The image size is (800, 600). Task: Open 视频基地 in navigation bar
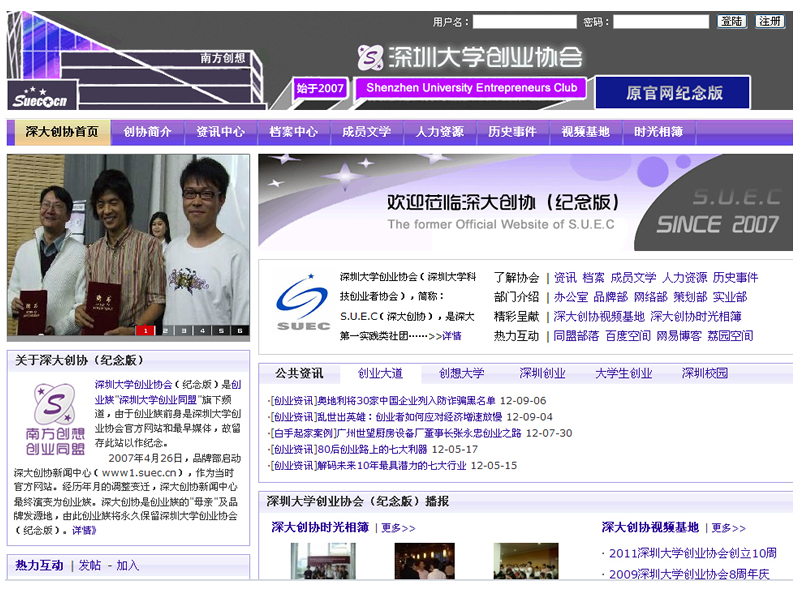coord(585,132)
